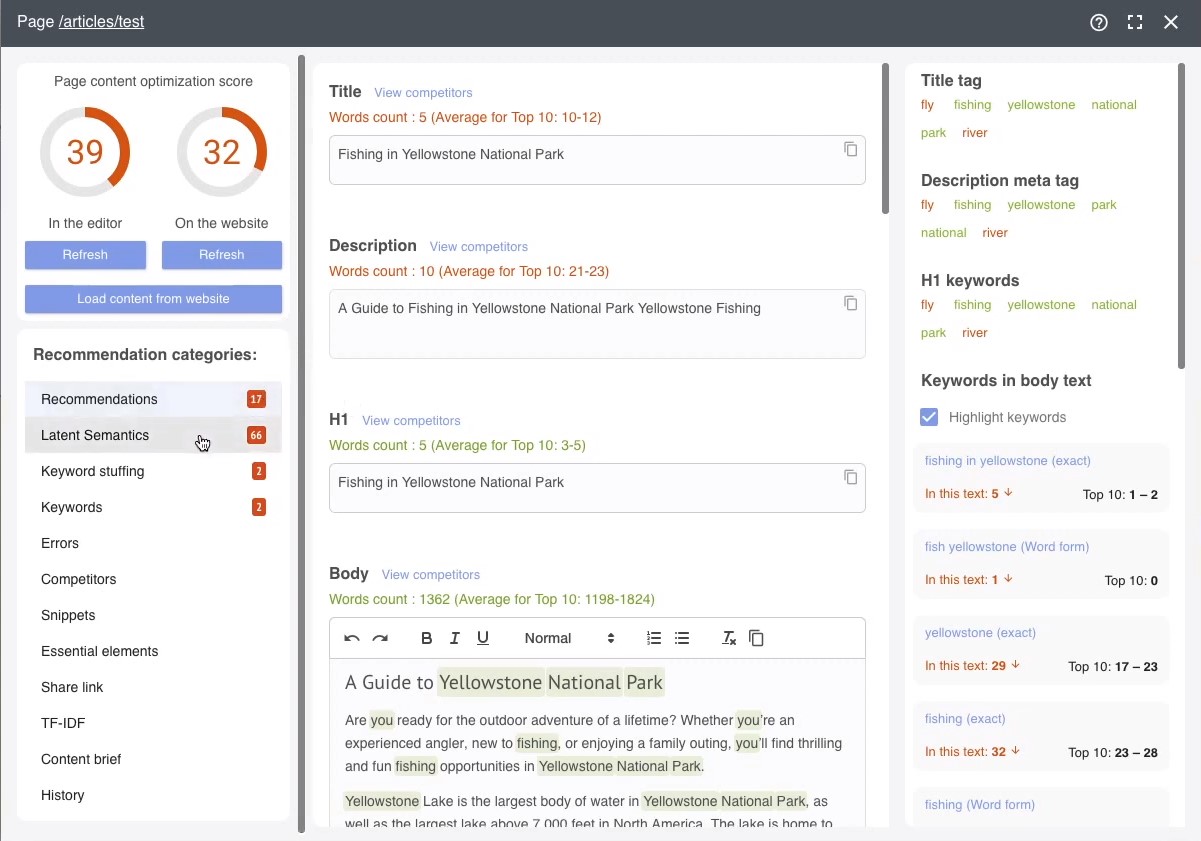Screen dimensions: 1201x841
Task: Open View competitors for the Description
Action: [479, 246]
